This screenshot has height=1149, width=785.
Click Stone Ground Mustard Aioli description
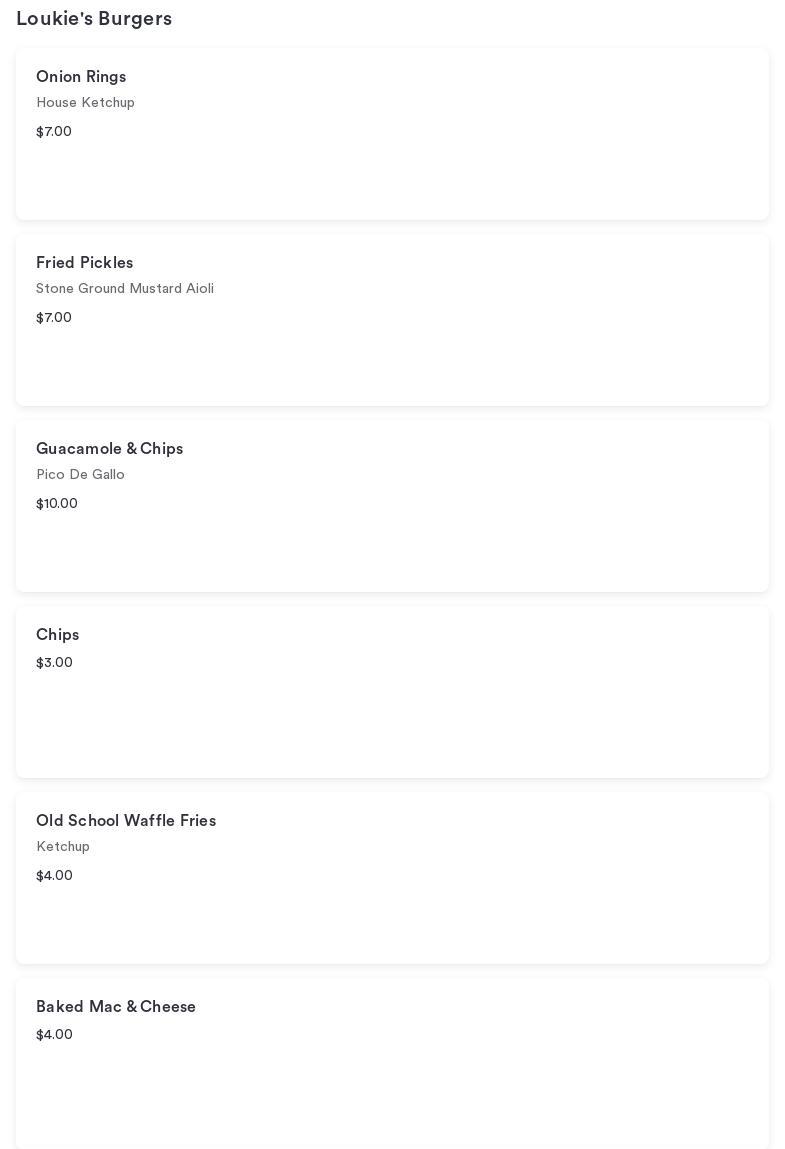[x=125, y=289]
